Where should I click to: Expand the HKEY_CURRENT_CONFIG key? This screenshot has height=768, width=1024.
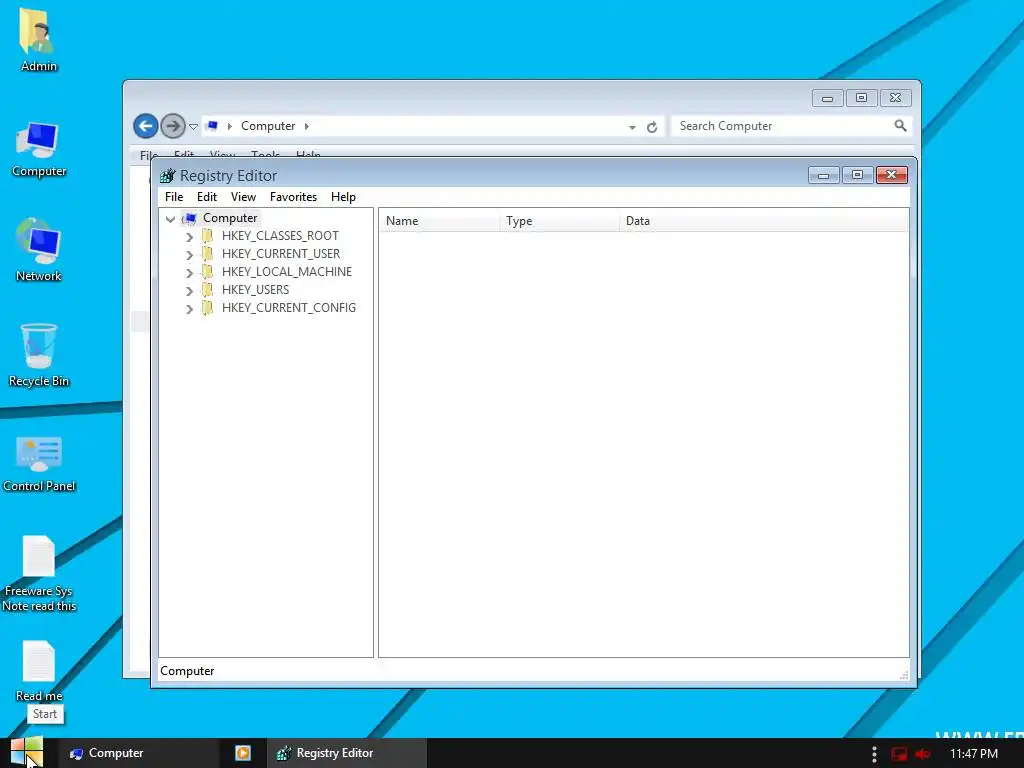click(x=189, y=309)
